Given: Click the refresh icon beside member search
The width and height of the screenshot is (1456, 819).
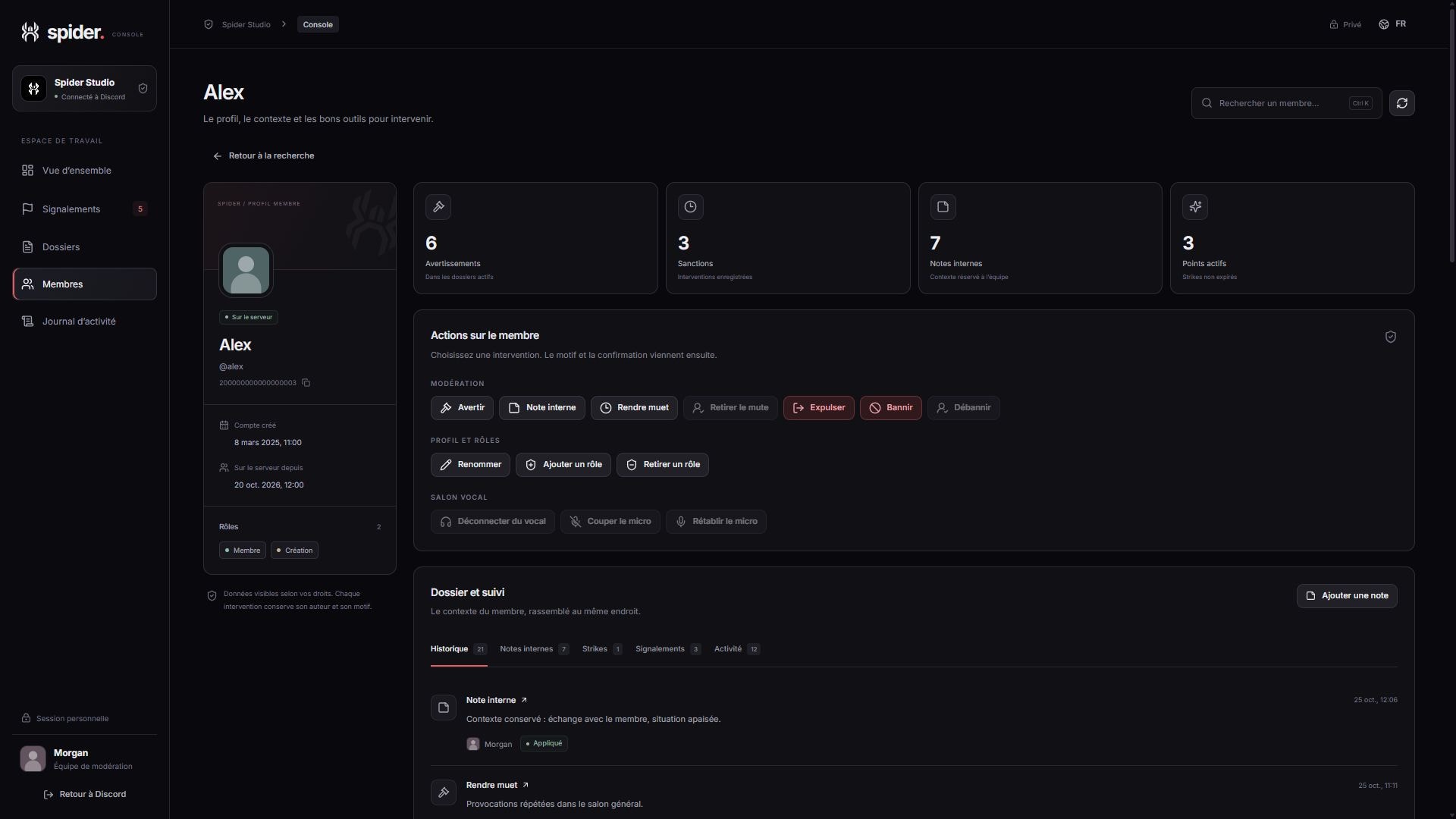Looking at the screenshot, I should [x=1401, y=103].
